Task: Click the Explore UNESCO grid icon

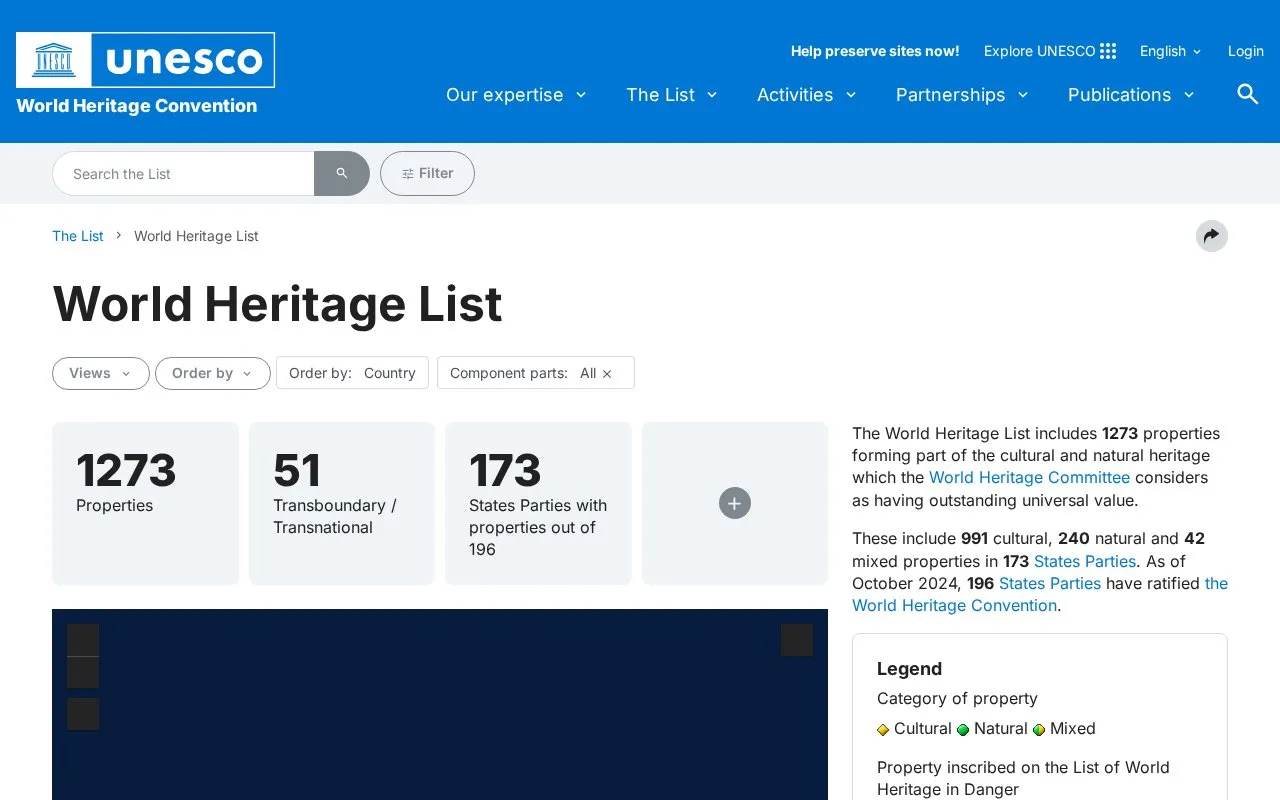Action: click(x=1108, y=51)
